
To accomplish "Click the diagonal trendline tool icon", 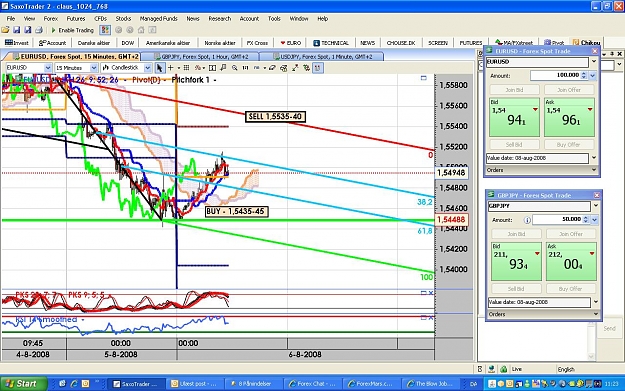I will tap(295, 68).
